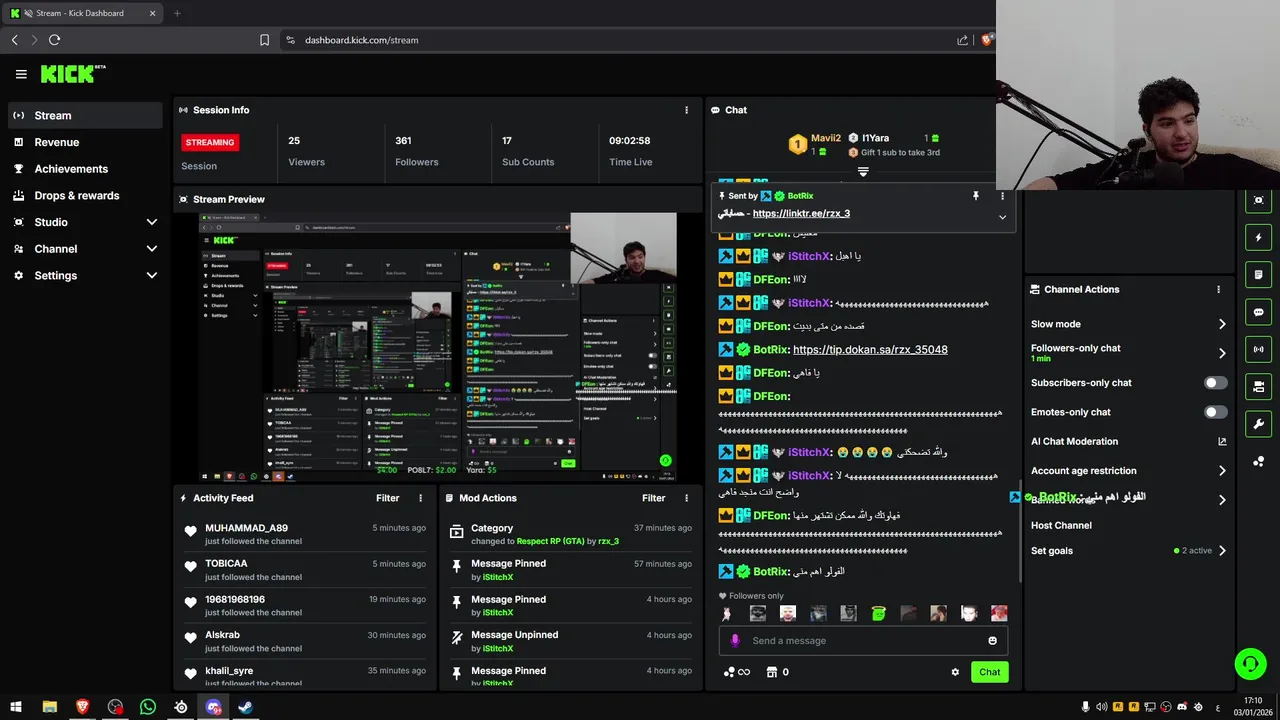Screen dimensions: 1280x720
Task: Open File Explorer from taskbar
Action: pos(50,707)
